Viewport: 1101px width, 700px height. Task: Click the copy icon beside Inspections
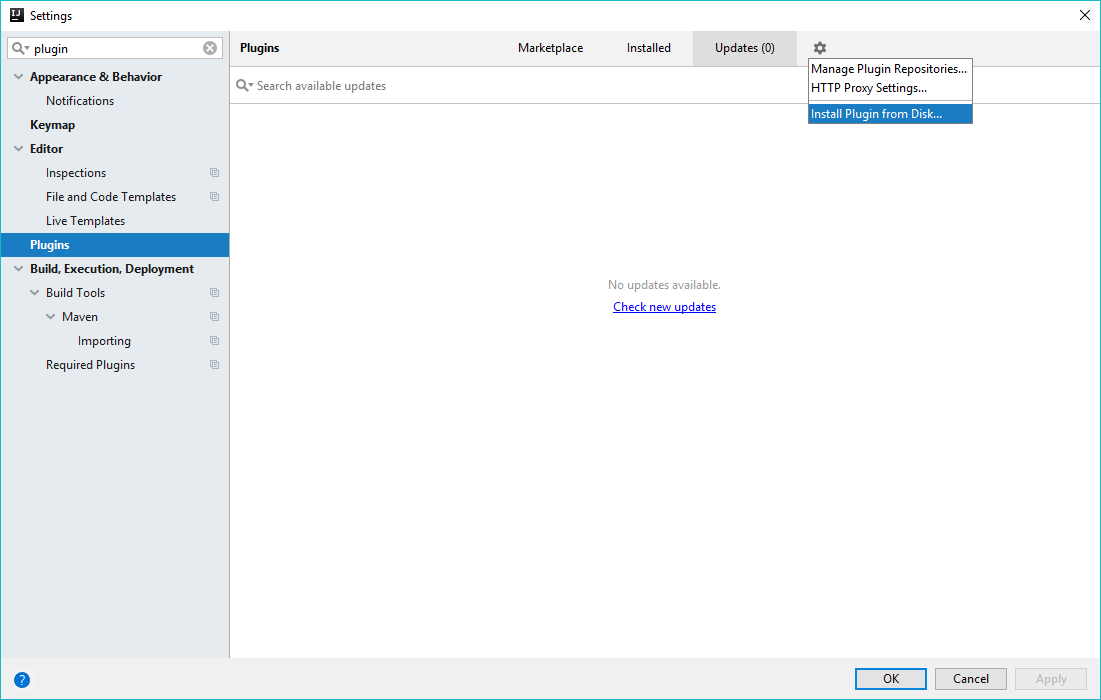(214, 173)
